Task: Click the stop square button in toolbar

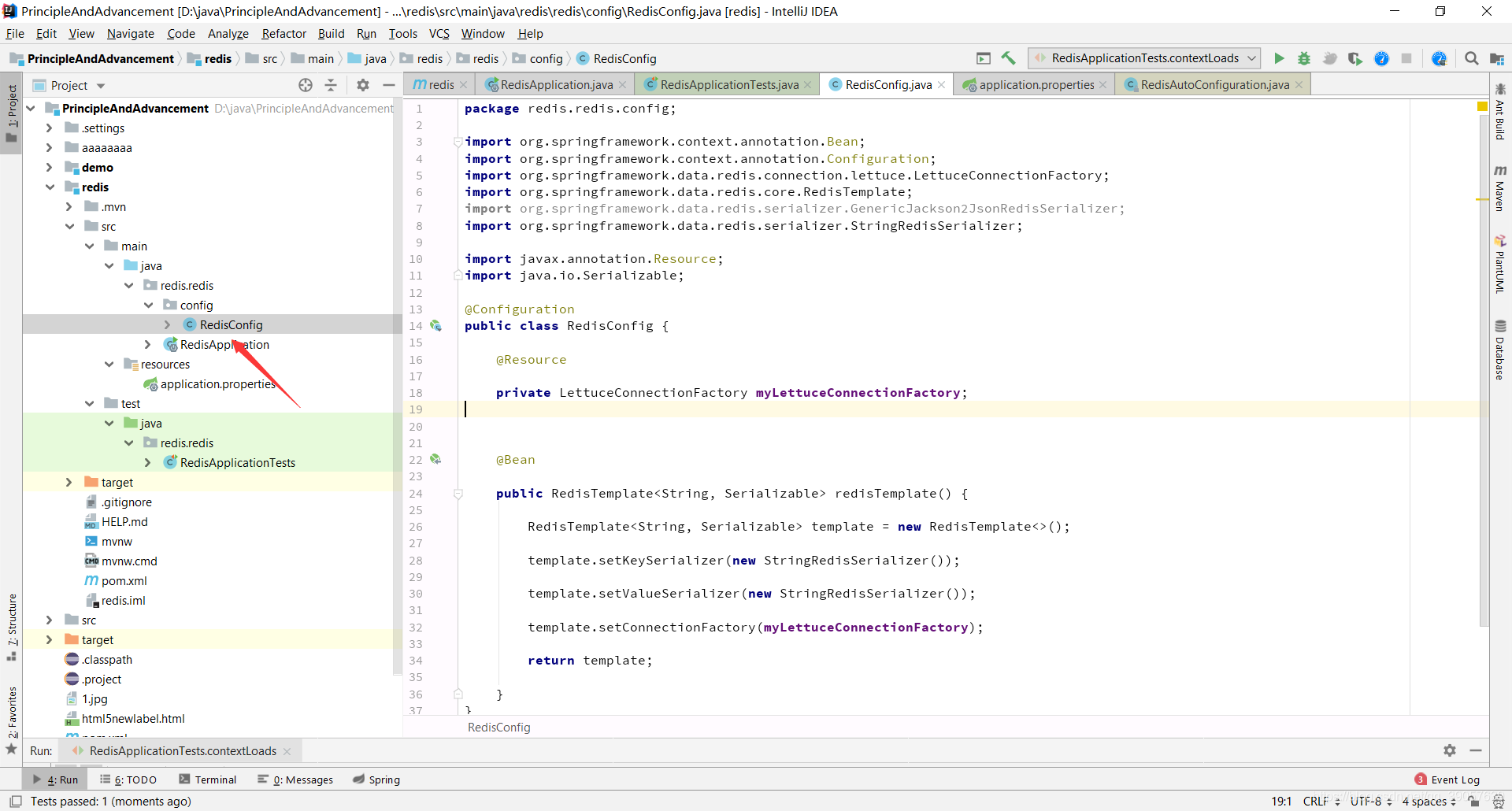Action: pyautogui.click(x=1406, y=58)
